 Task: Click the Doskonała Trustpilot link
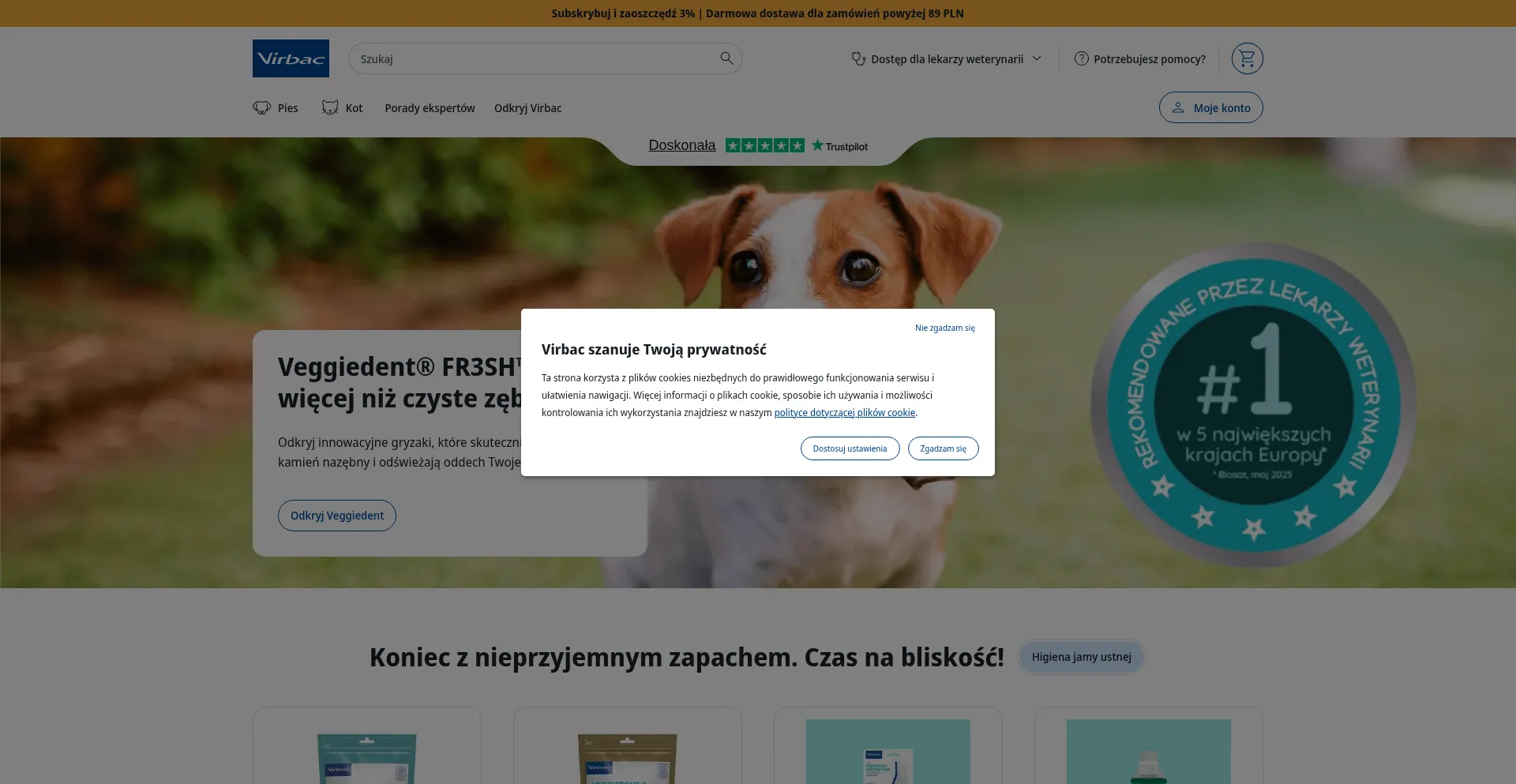coord(681,145)
